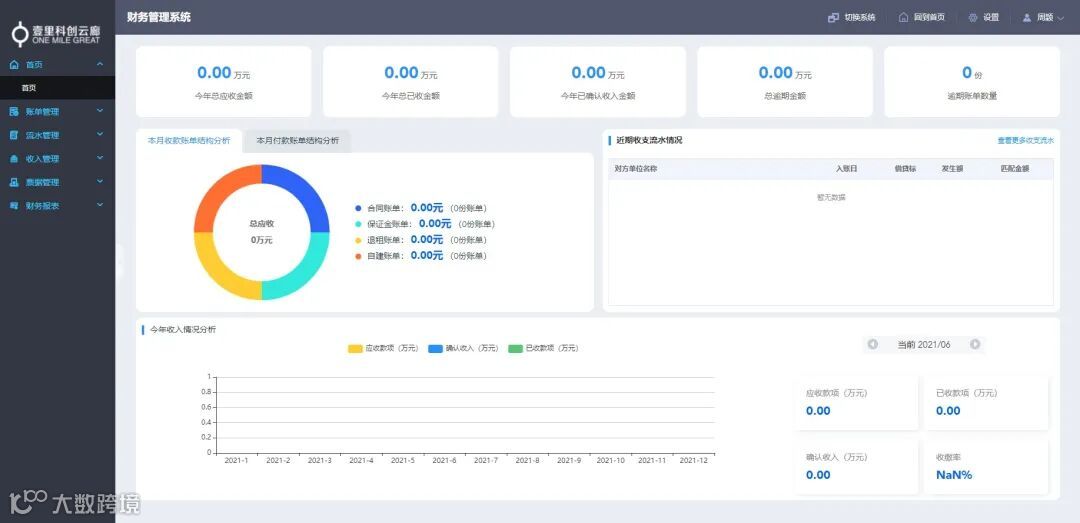
Task: Click the 首页 home icon in sidebar
Action: [14, 64]
